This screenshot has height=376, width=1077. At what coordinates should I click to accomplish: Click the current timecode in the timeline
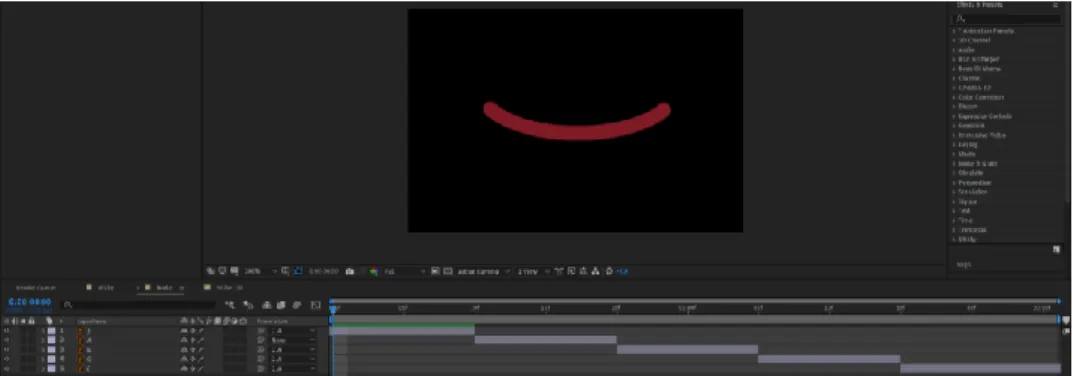[30, 302]
